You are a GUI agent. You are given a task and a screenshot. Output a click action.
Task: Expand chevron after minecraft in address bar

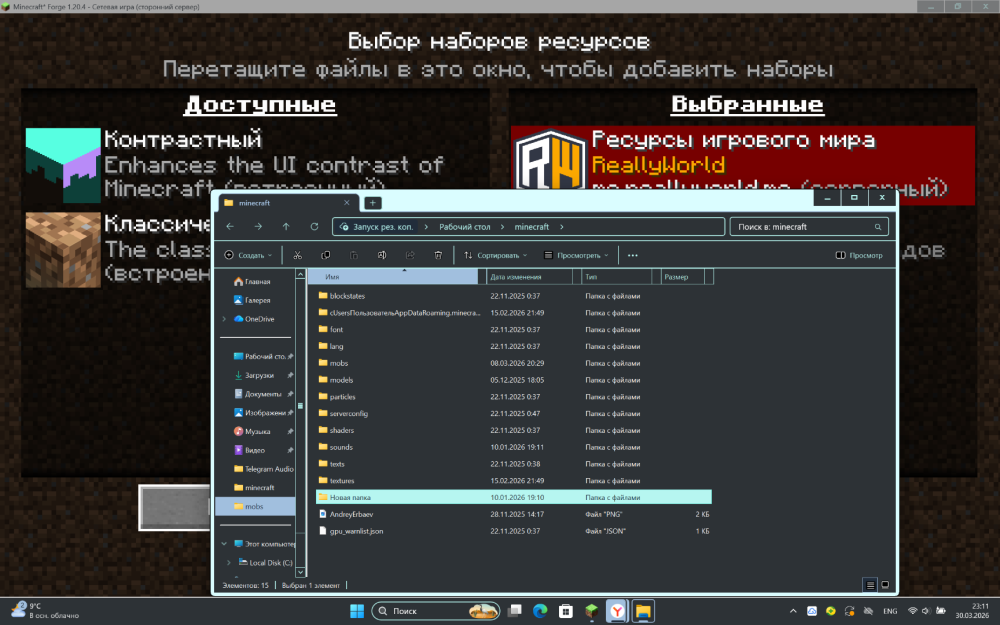click(x=562, y=227)
